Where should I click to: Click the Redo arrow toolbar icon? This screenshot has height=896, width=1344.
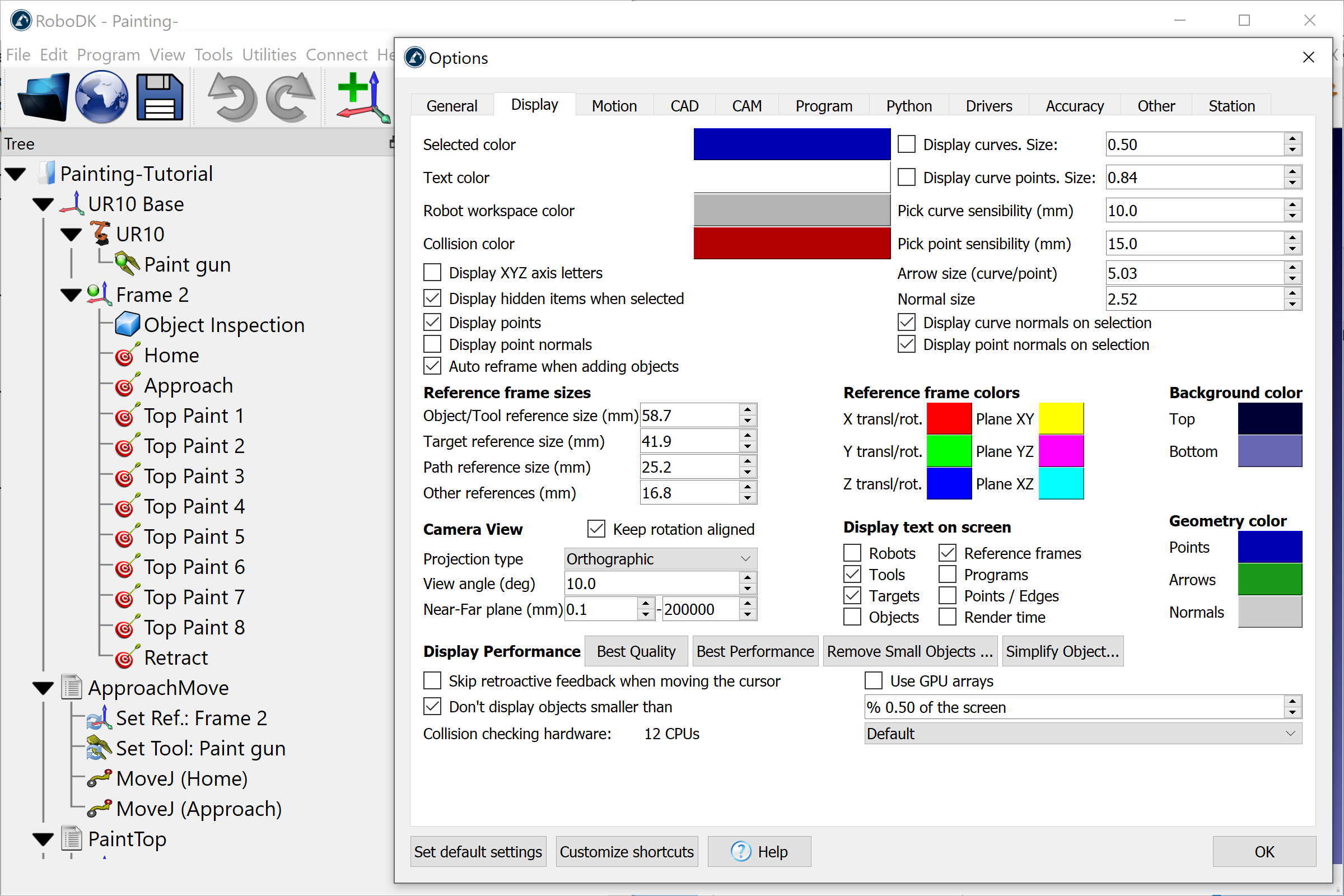[290, 97]
